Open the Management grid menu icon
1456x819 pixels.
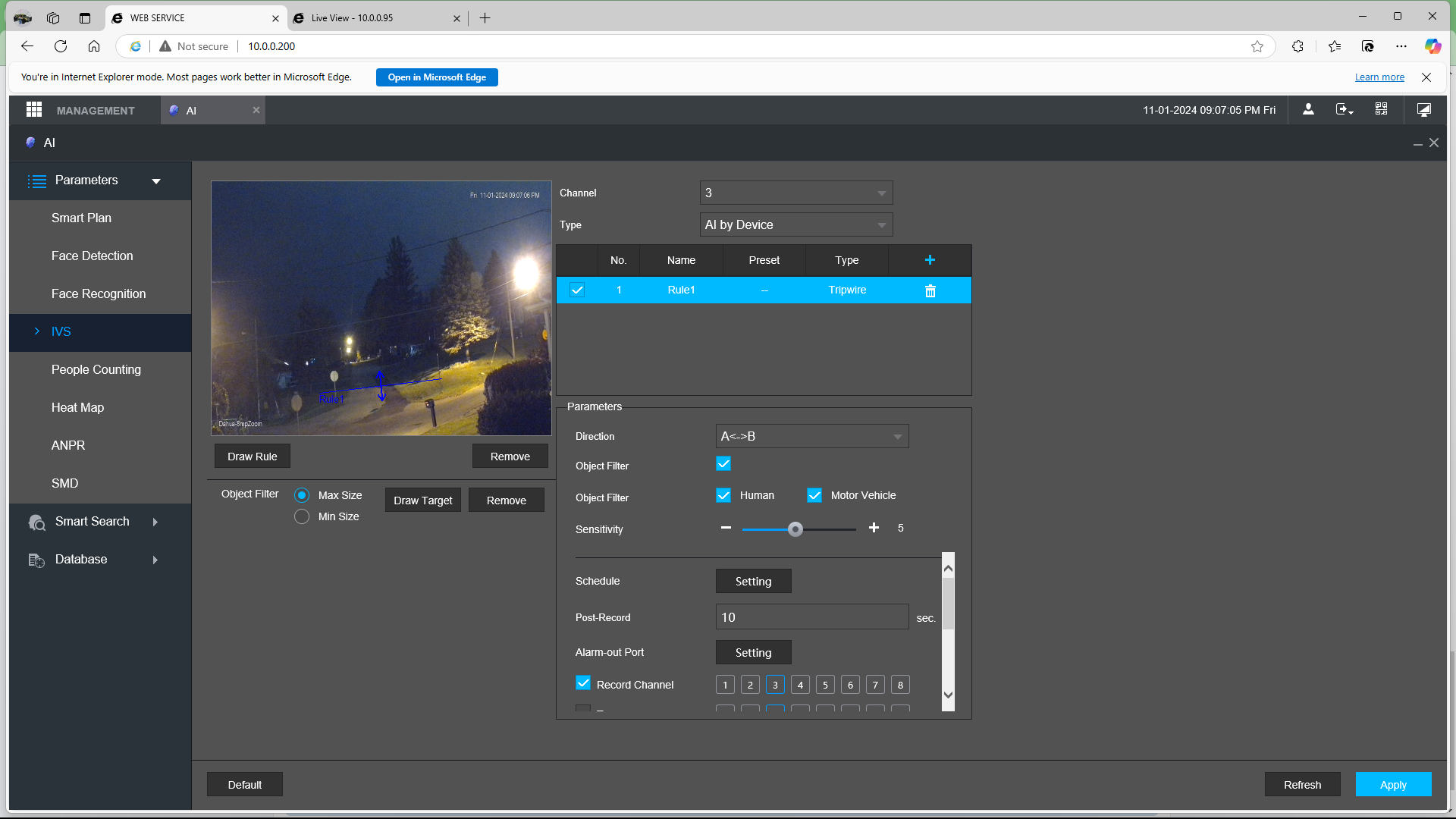coord(34,110)
